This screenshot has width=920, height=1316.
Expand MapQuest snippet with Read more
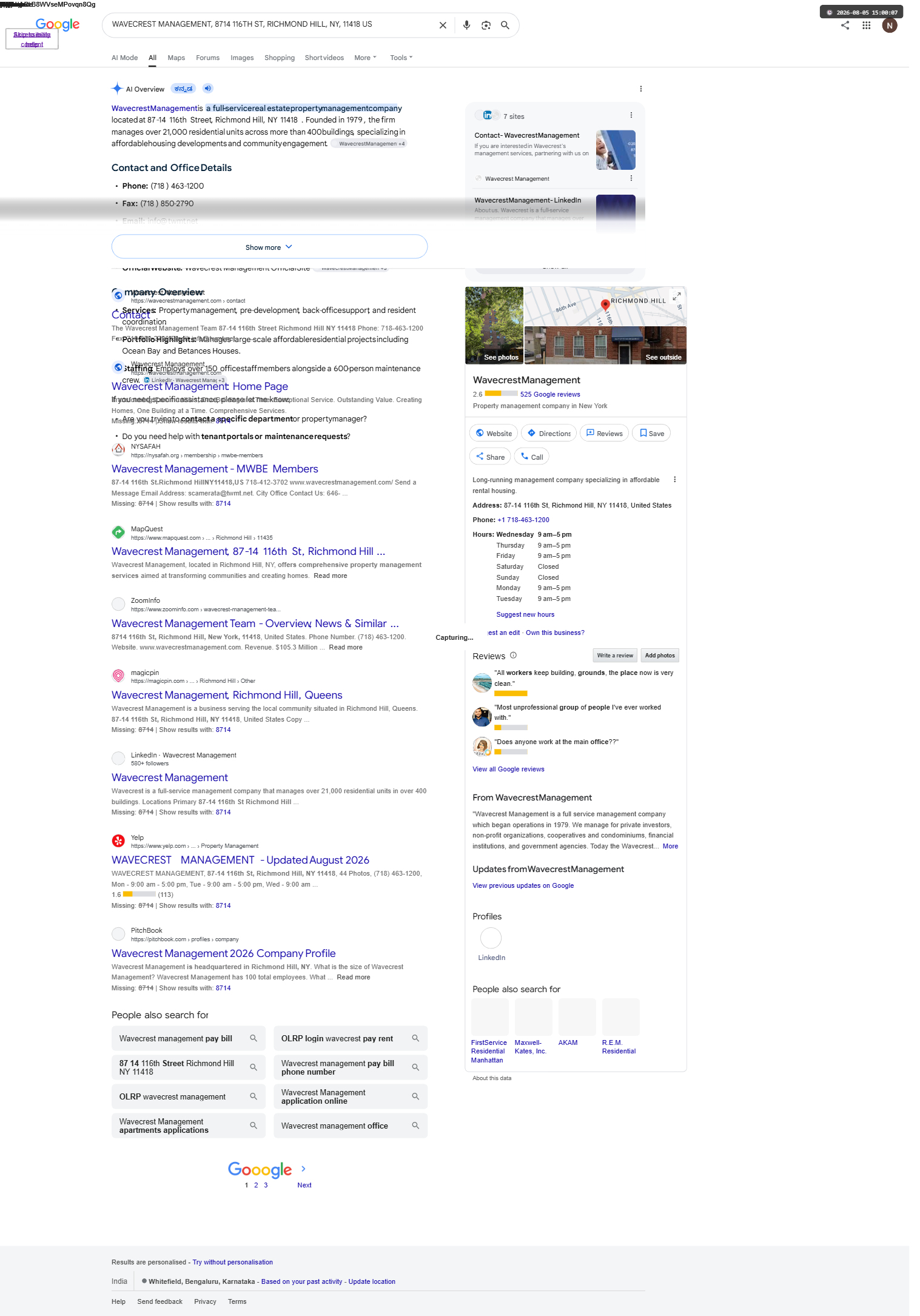click(331, 576)
